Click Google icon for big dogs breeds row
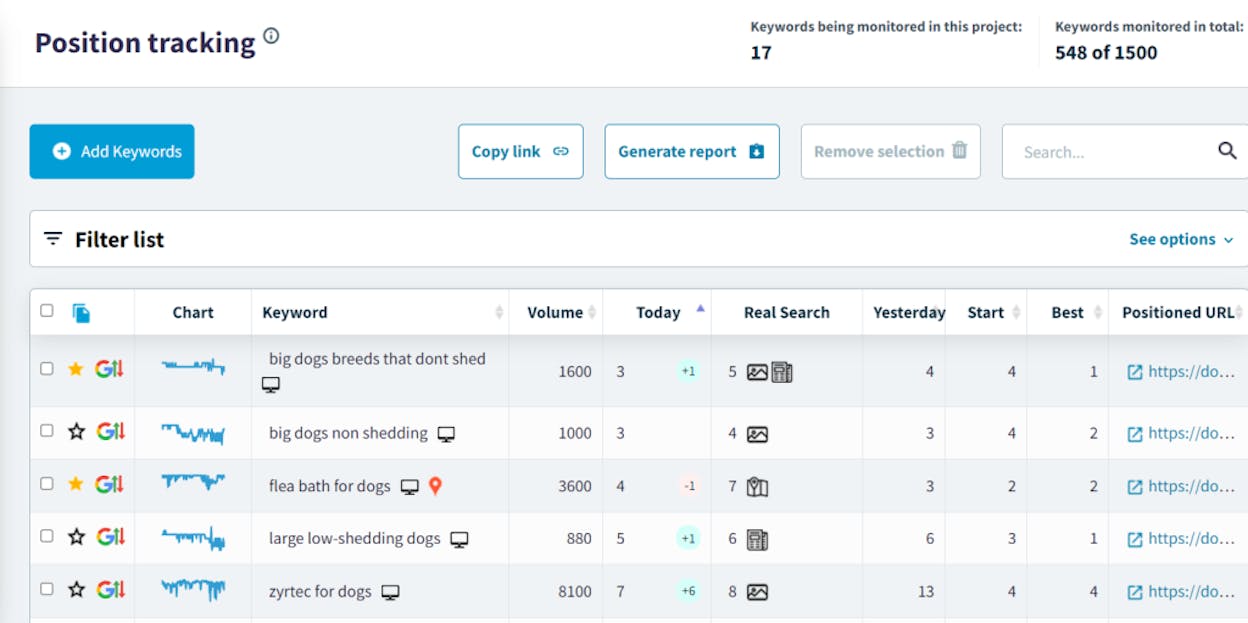The width and height of the screenshot is (1248, 623). 110,369
